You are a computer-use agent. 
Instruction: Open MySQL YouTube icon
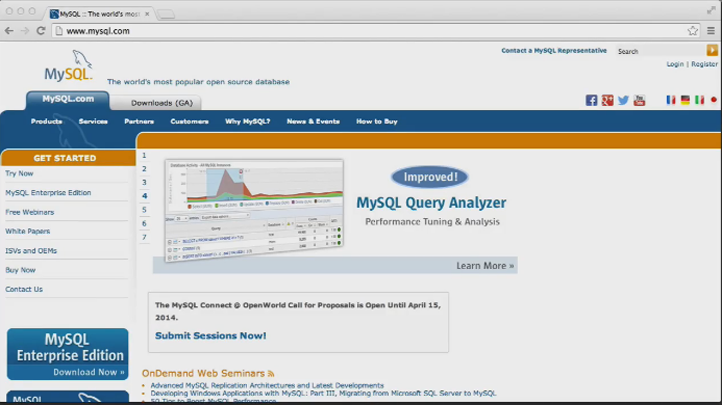[x=640, y=100]
